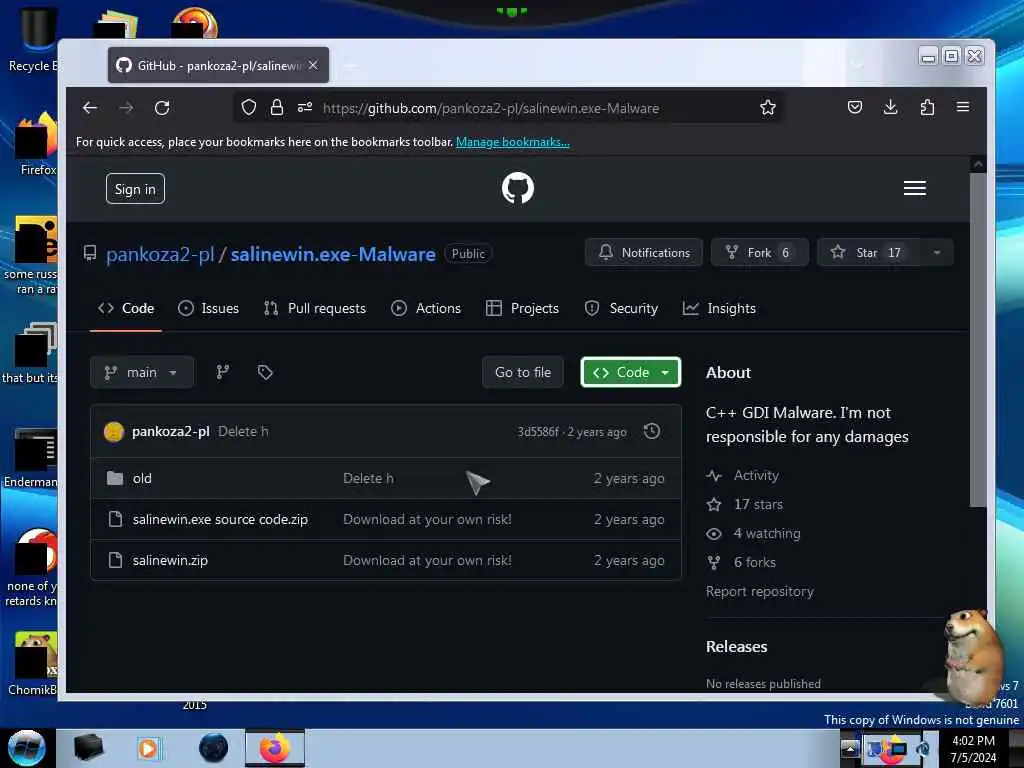Click the GitHub octocat logo
This screenshot has width=1024, height=768.
[518, 188]
